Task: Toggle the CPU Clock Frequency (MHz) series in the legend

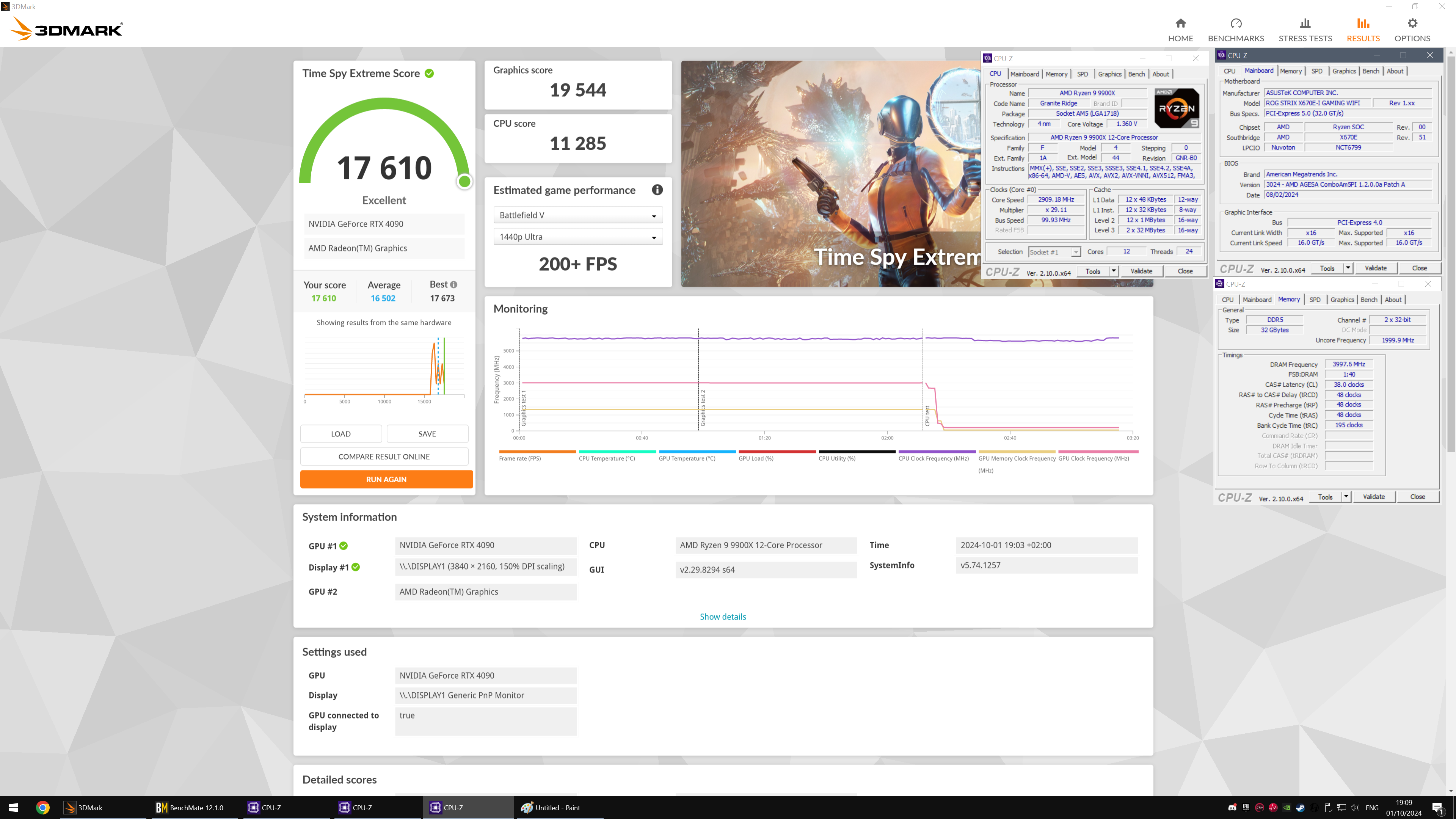Action: click(937, 455)
